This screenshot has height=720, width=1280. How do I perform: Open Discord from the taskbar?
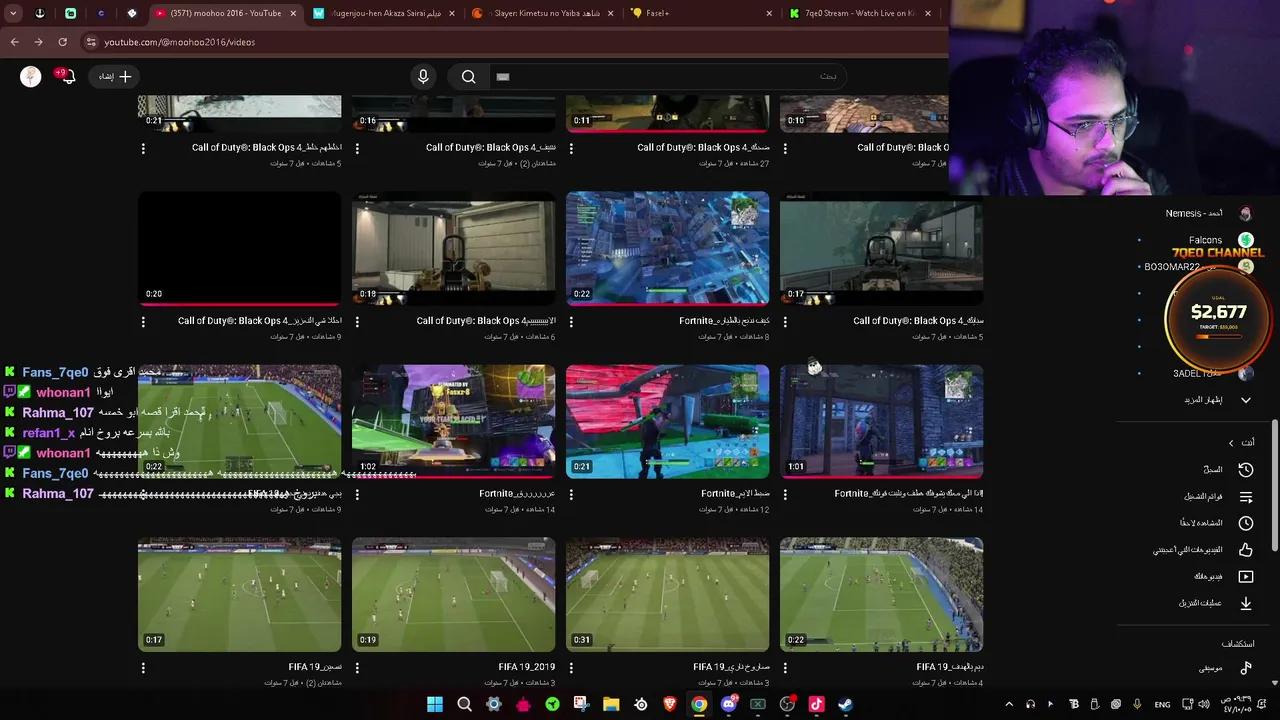[x=728, y=704]
